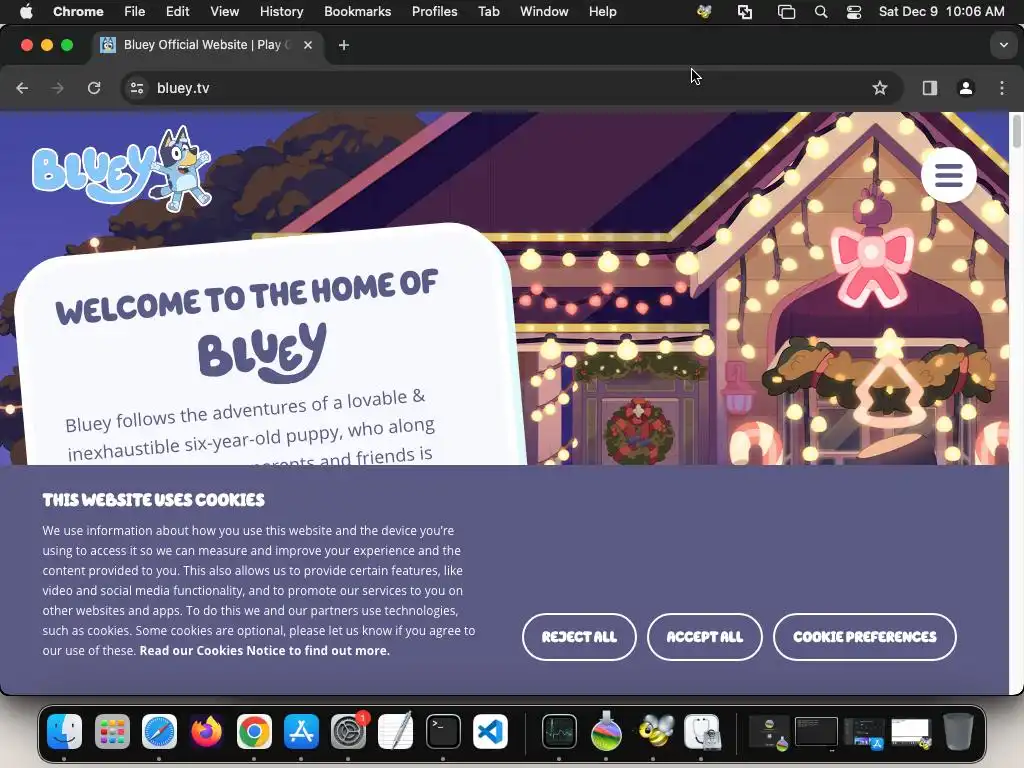Screen dimensions: 1024x768
Task: Open Terminal from the Dock
Action: [443, 731]
